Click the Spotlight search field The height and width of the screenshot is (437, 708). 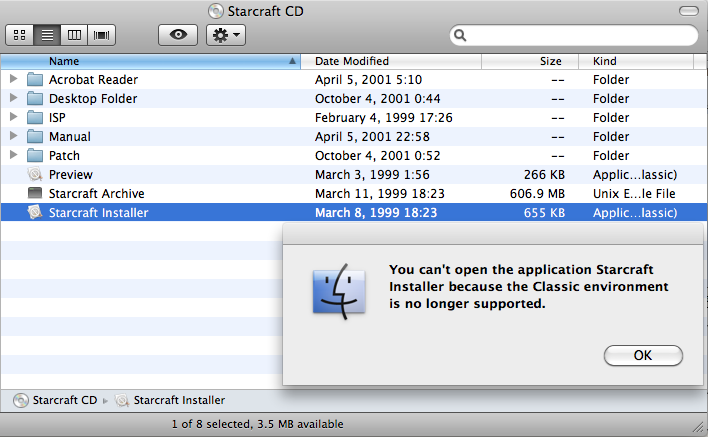click(573, 35)
